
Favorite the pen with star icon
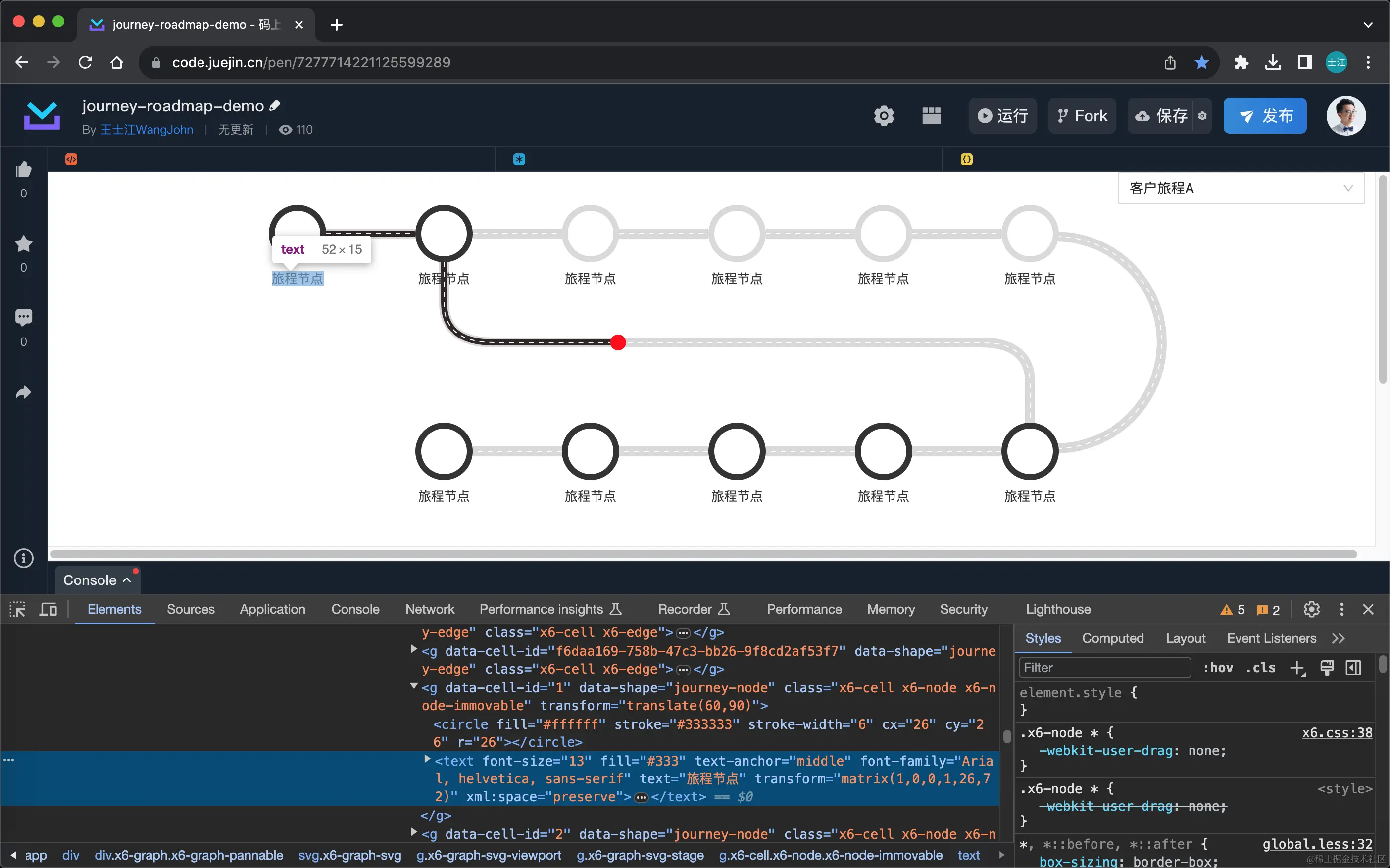click(24, 244)
